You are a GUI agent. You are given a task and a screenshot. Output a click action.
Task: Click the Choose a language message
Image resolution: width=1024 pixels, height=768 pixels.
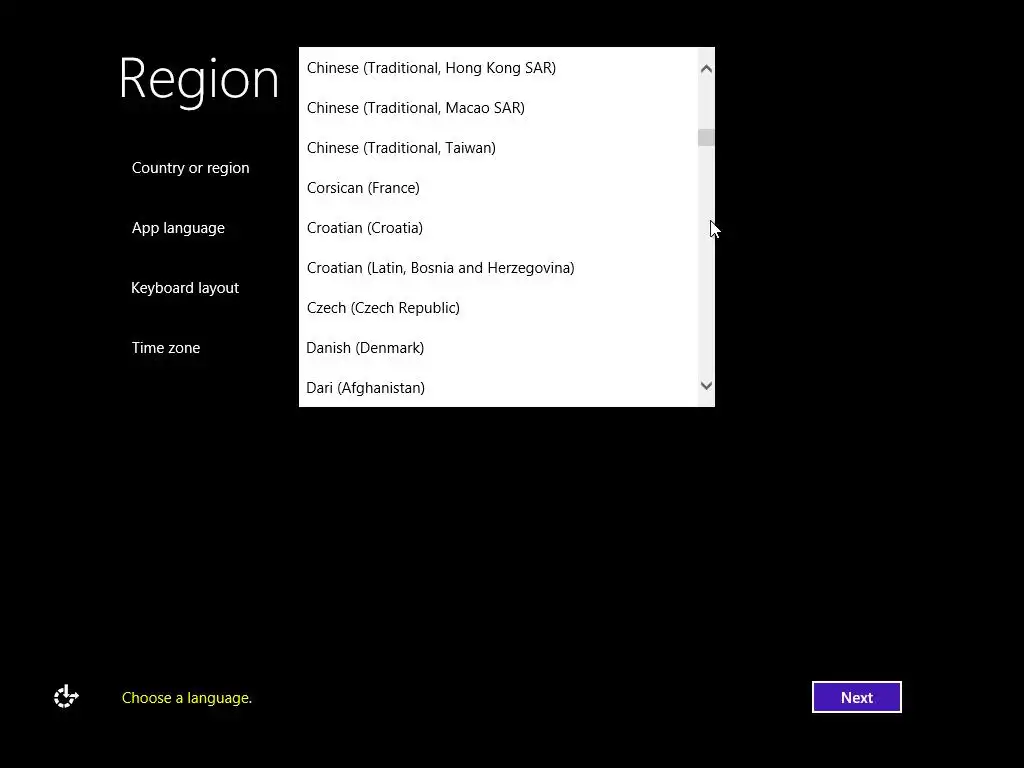(x=187, y=698)
